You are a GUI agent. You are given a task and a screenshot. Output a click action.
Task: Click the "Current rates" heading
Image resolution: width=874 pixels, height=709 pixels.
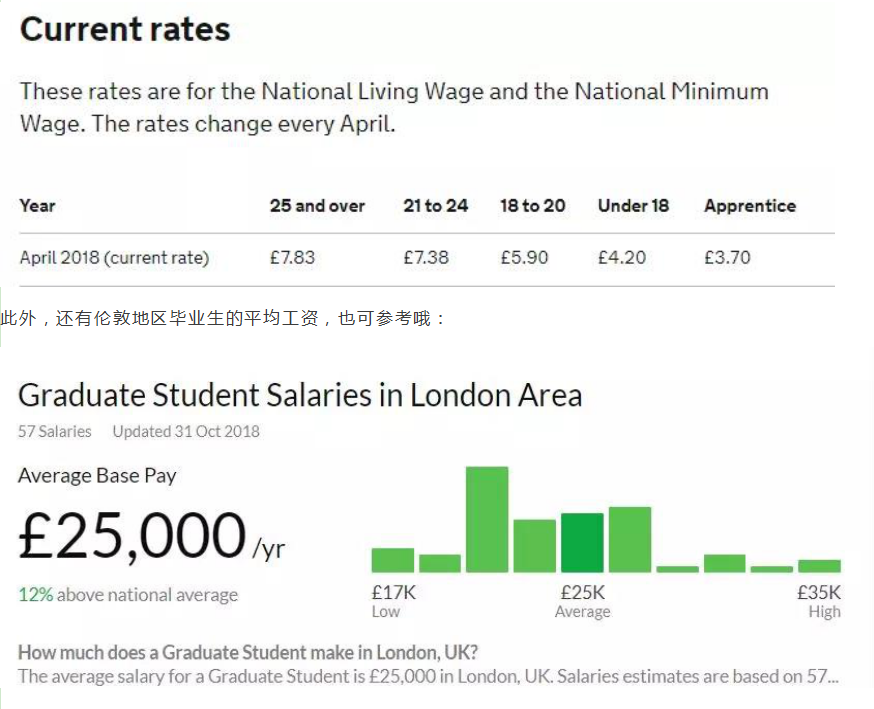125,30
